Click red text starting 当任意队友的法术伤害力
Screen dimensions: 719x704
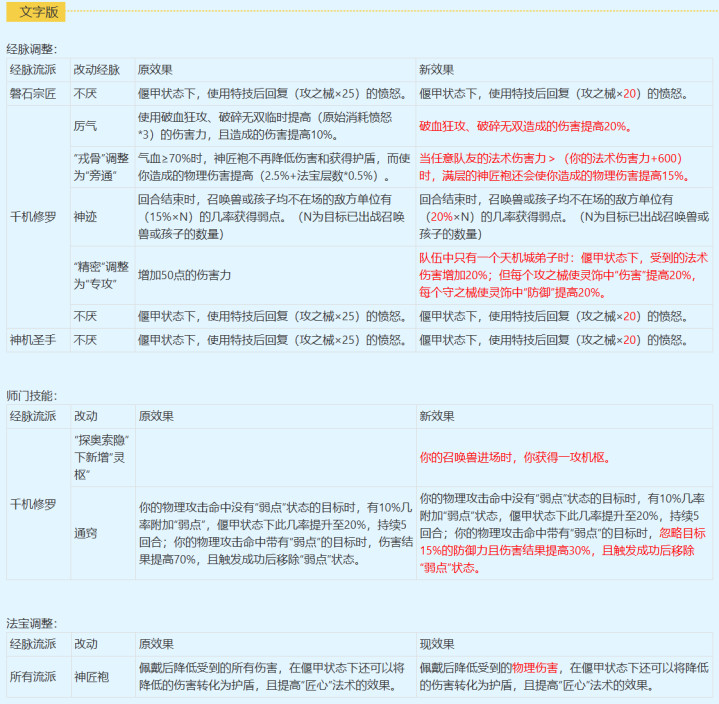555,167
